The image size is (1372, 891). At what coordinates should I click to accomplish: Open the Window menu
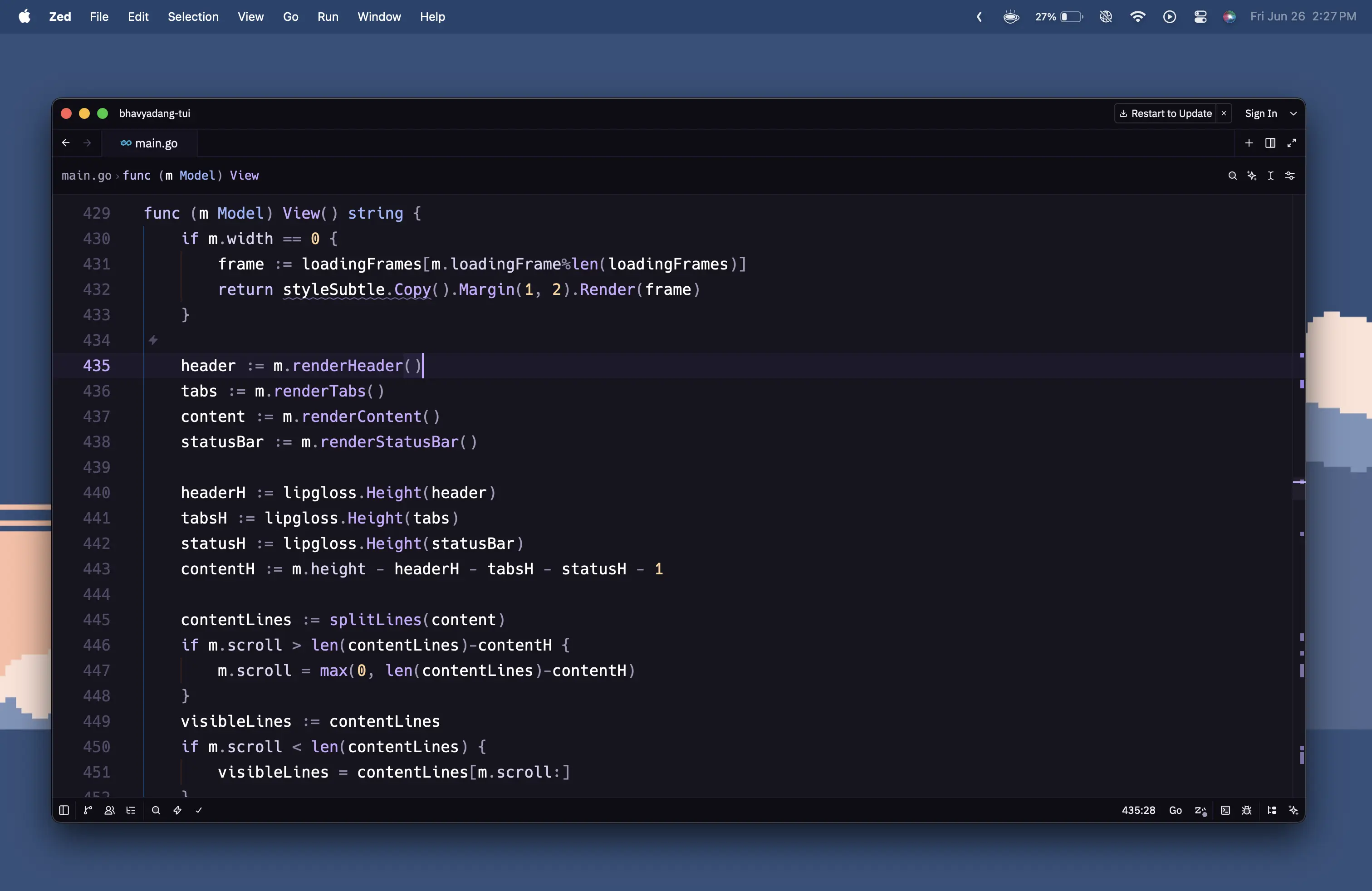379,17
